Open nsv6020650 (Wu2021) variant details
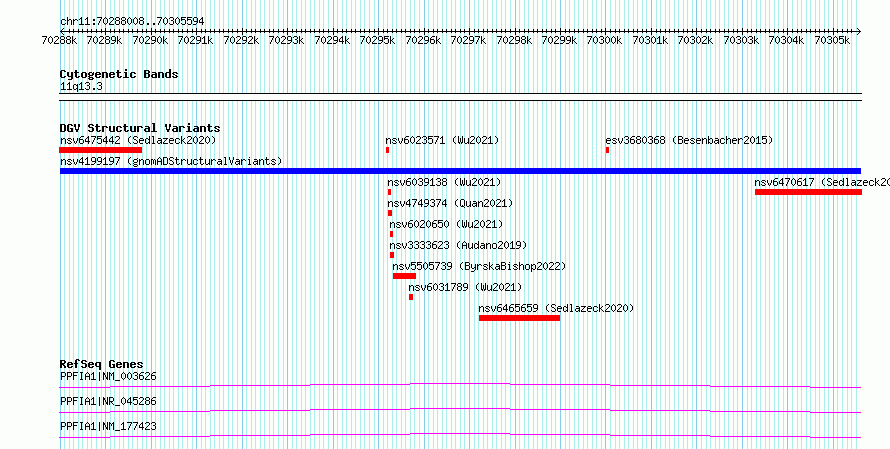890x449 pixels. [446, 224]
